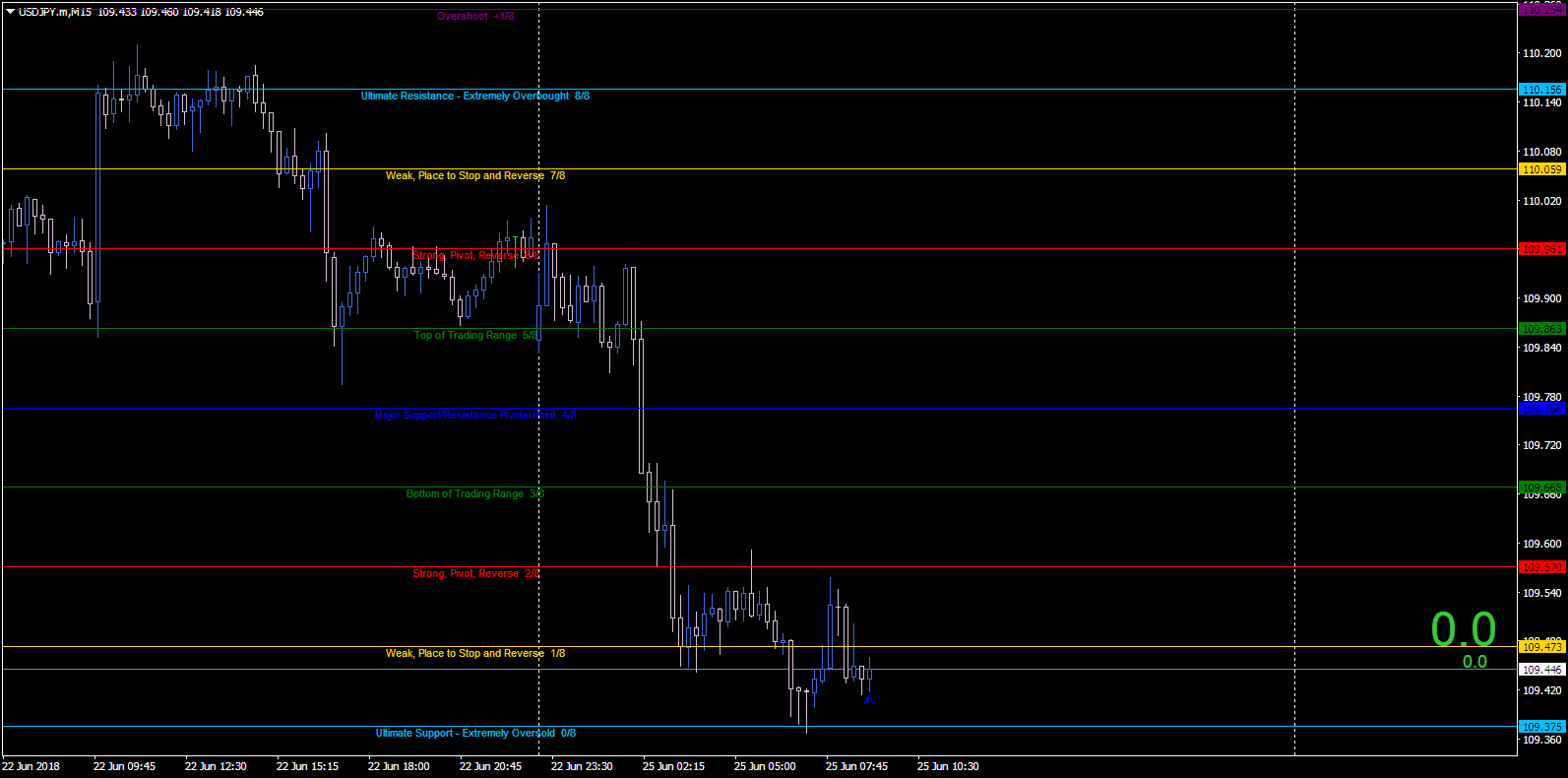Click the large green 0.0 indicator value
The height and width of the screenshot is (778, 1568).
[1464, 630]
